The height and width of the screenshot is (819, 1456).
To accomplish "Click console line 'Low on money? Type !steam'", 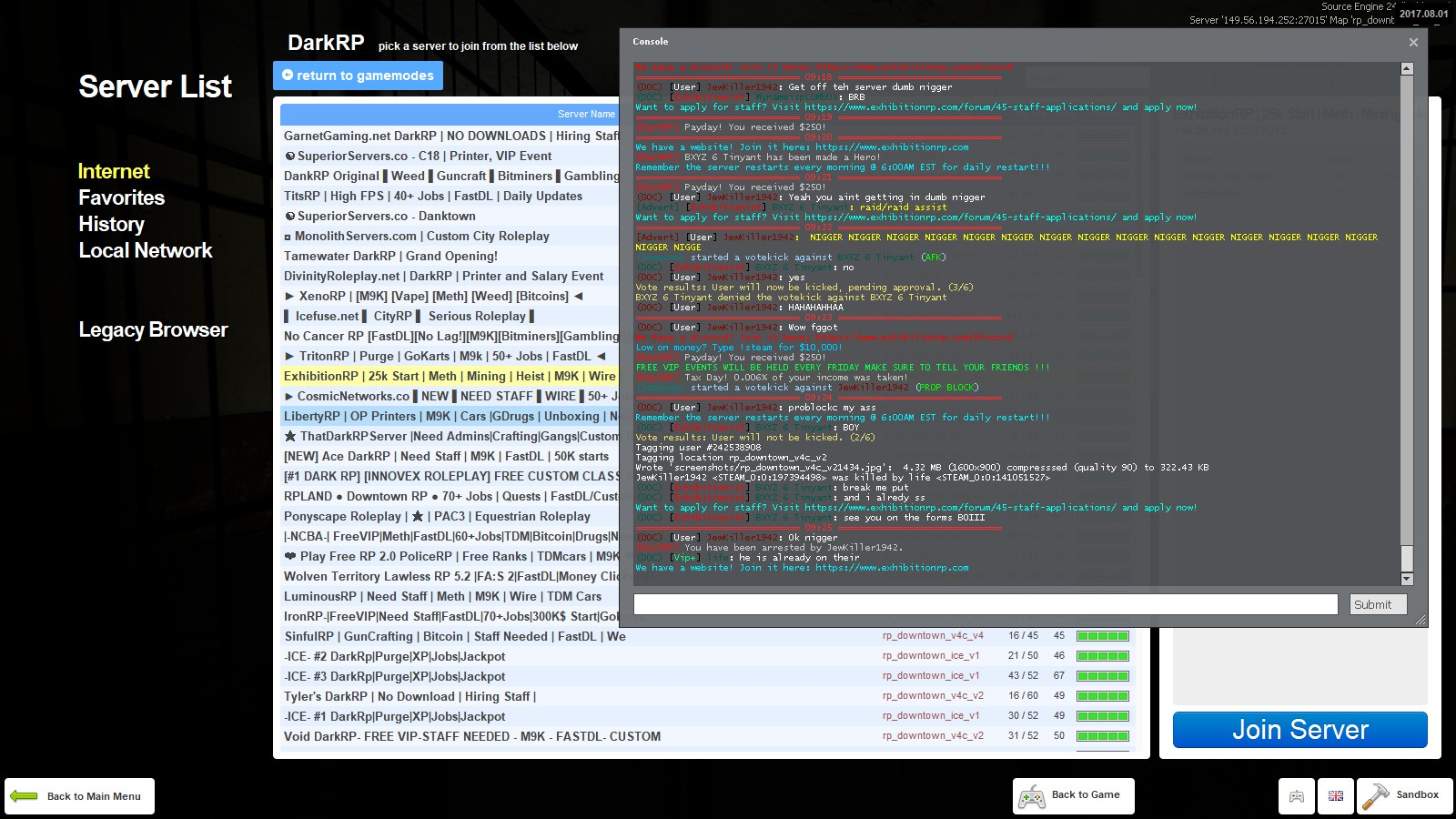I will [739, 347].
